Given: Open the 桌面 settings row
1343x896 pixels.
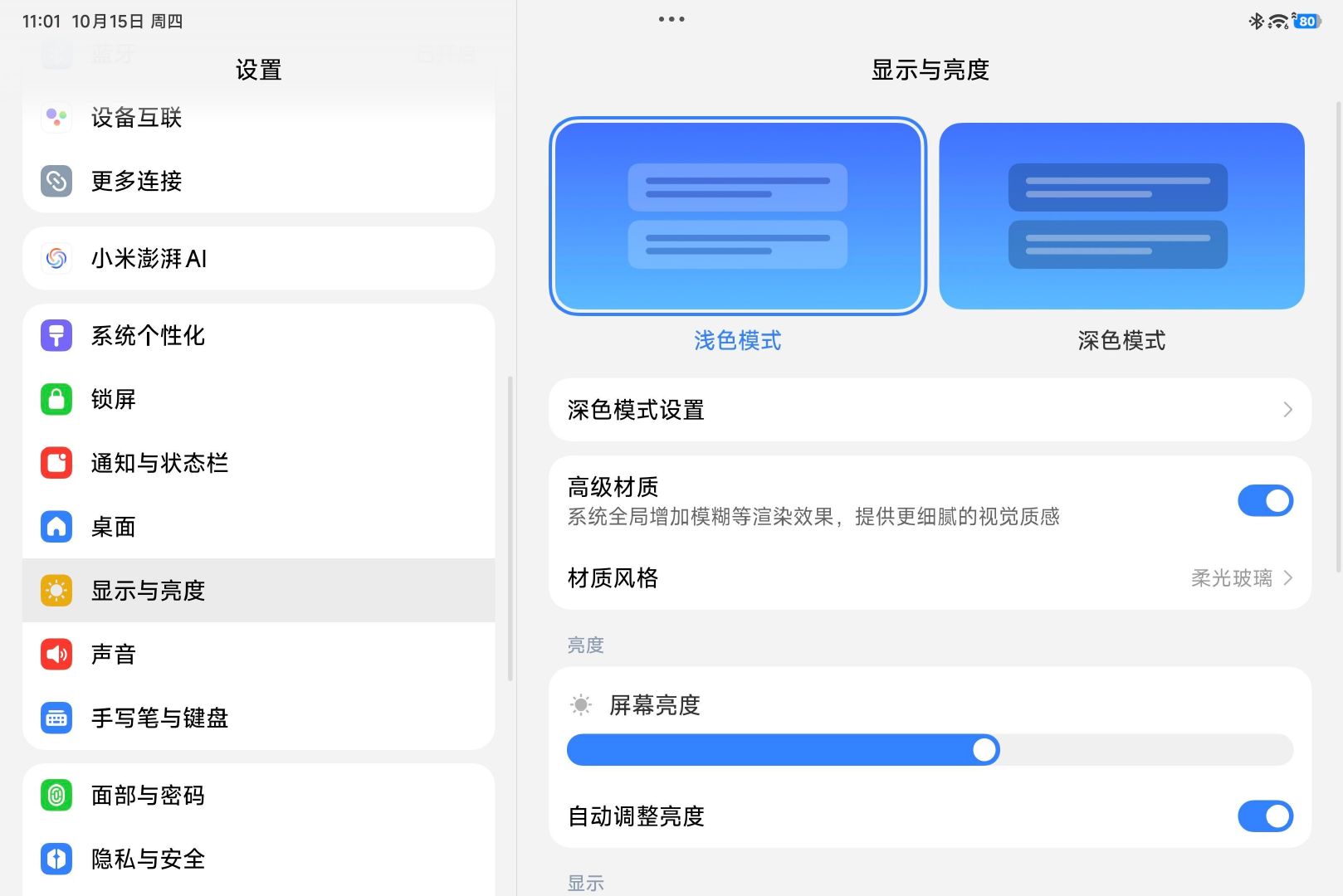Looking at the screenshot, I should coord(259,527).
